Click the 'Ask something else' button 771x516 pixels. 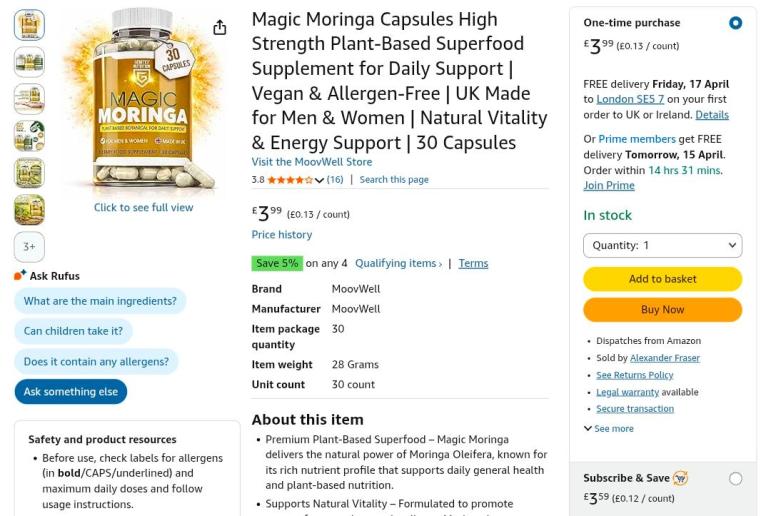coord(71,391)
